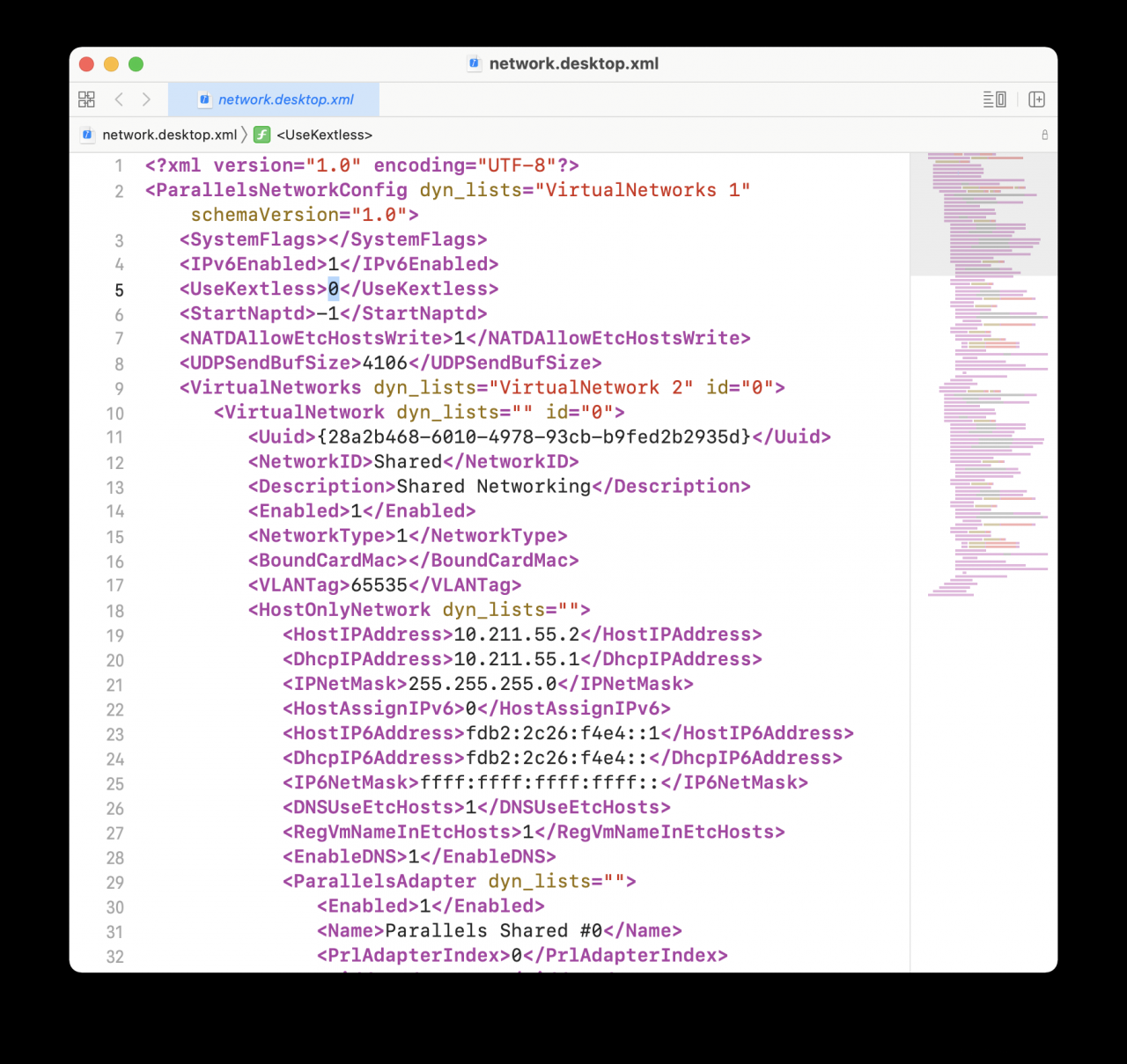
Task: Click the forward navigation chevron icon
Action: tap(146, 99)
